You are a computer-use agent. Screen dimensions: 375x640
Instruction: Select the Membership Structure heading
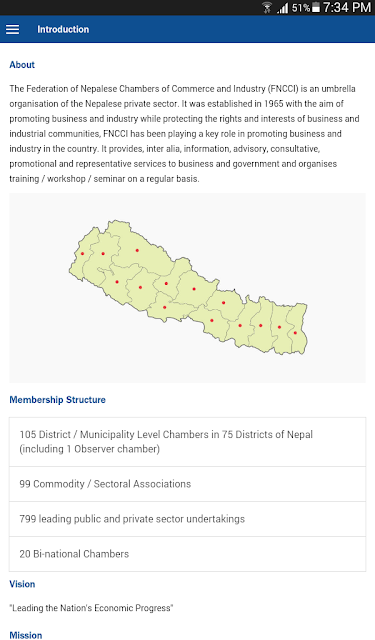point(58,400)
